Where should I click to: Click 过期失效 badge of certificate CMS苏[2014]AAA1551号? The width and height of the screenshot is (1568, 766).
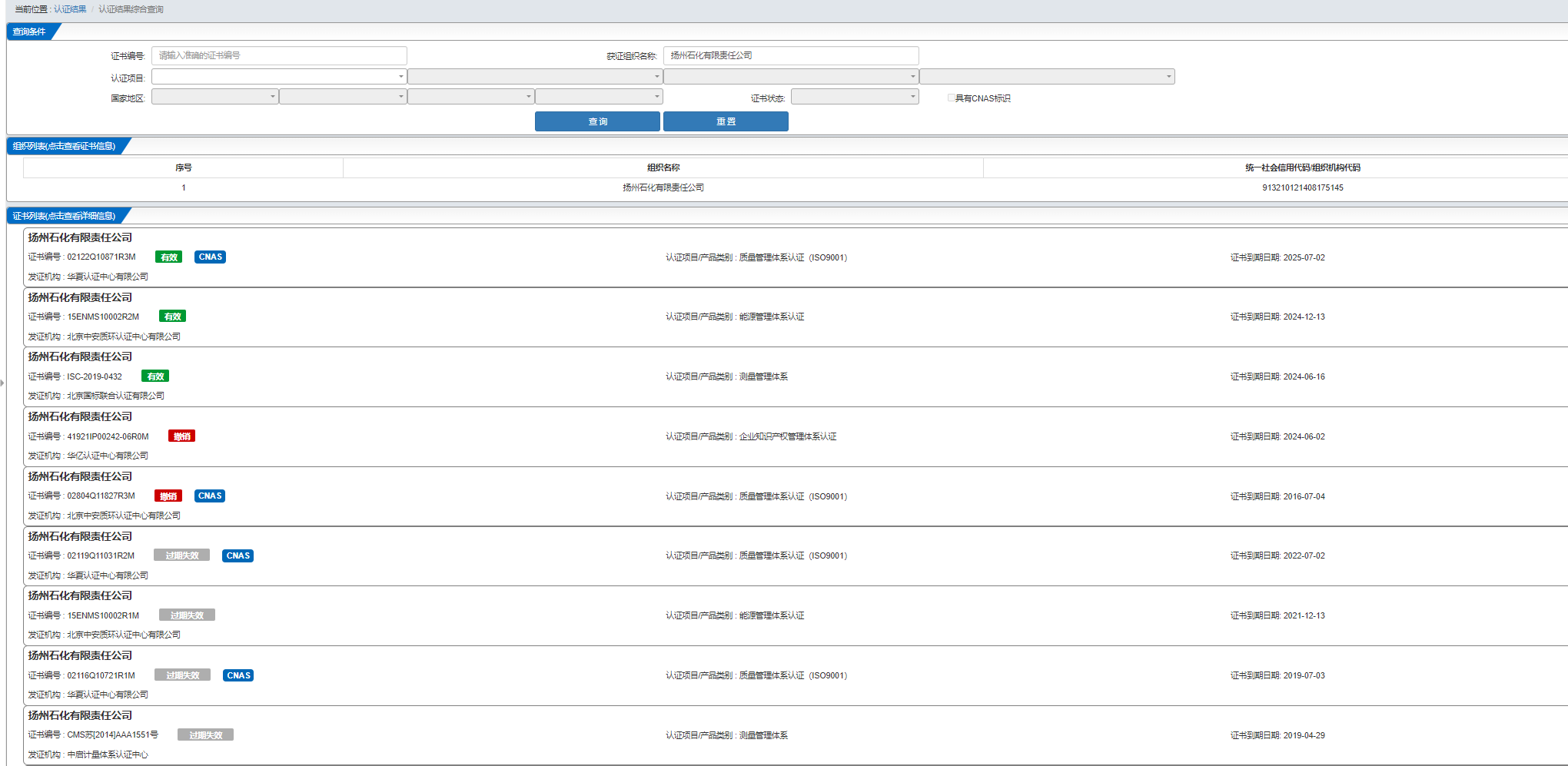coord(205,735)
